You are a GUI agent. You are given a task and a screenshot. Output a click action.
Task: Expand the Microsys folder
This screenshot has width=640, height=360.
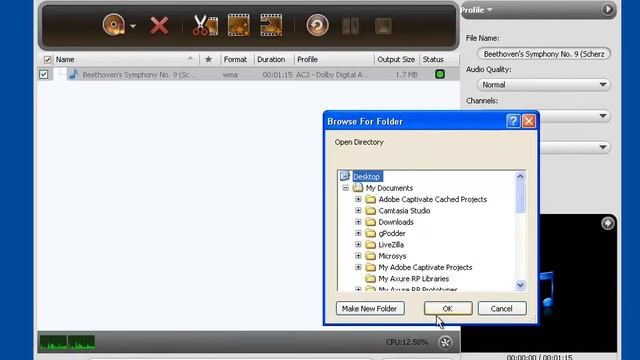click(x=358, y=256)
